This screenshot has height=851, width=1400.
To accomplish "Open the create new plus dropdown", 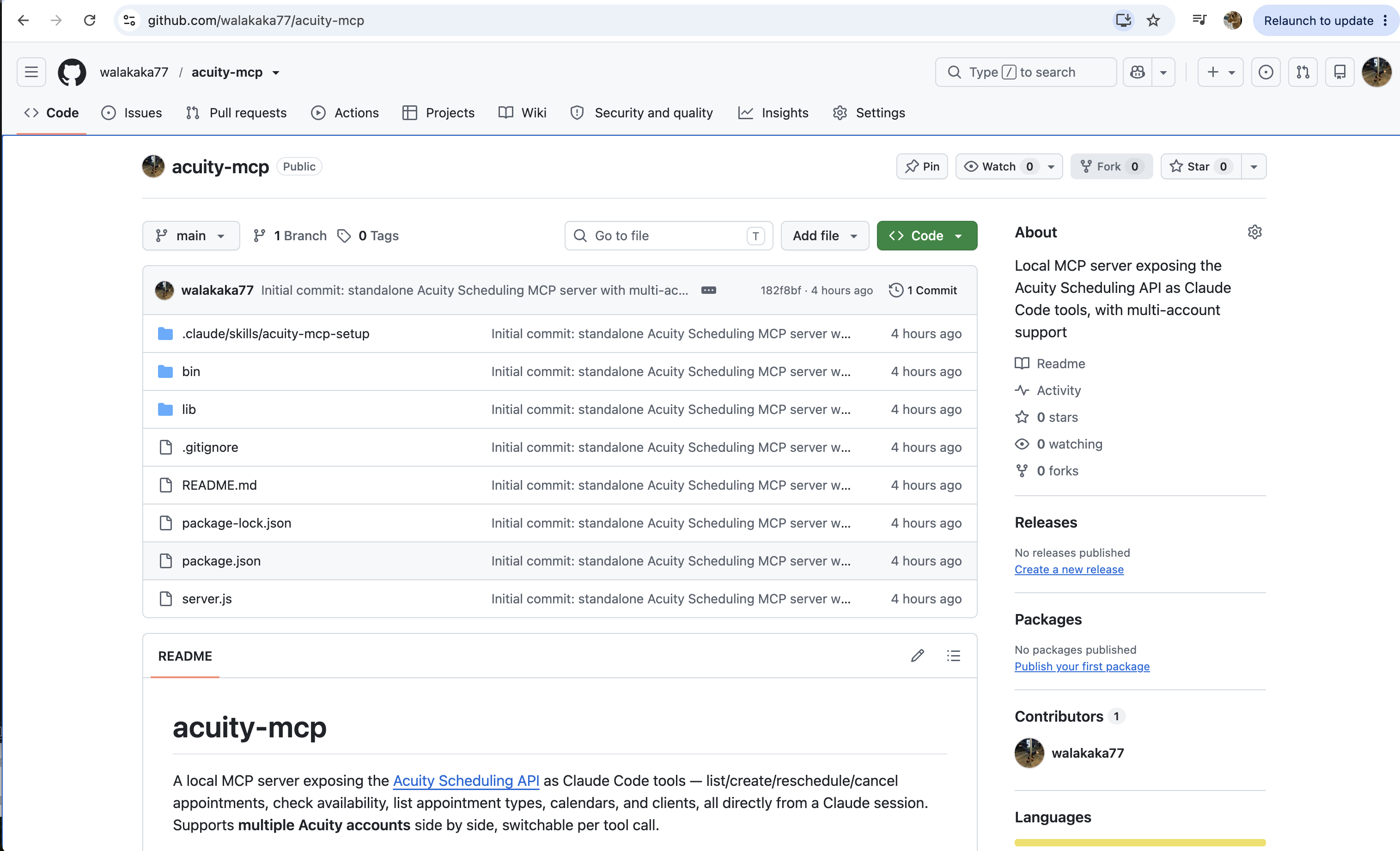I will coord(1220,72).
